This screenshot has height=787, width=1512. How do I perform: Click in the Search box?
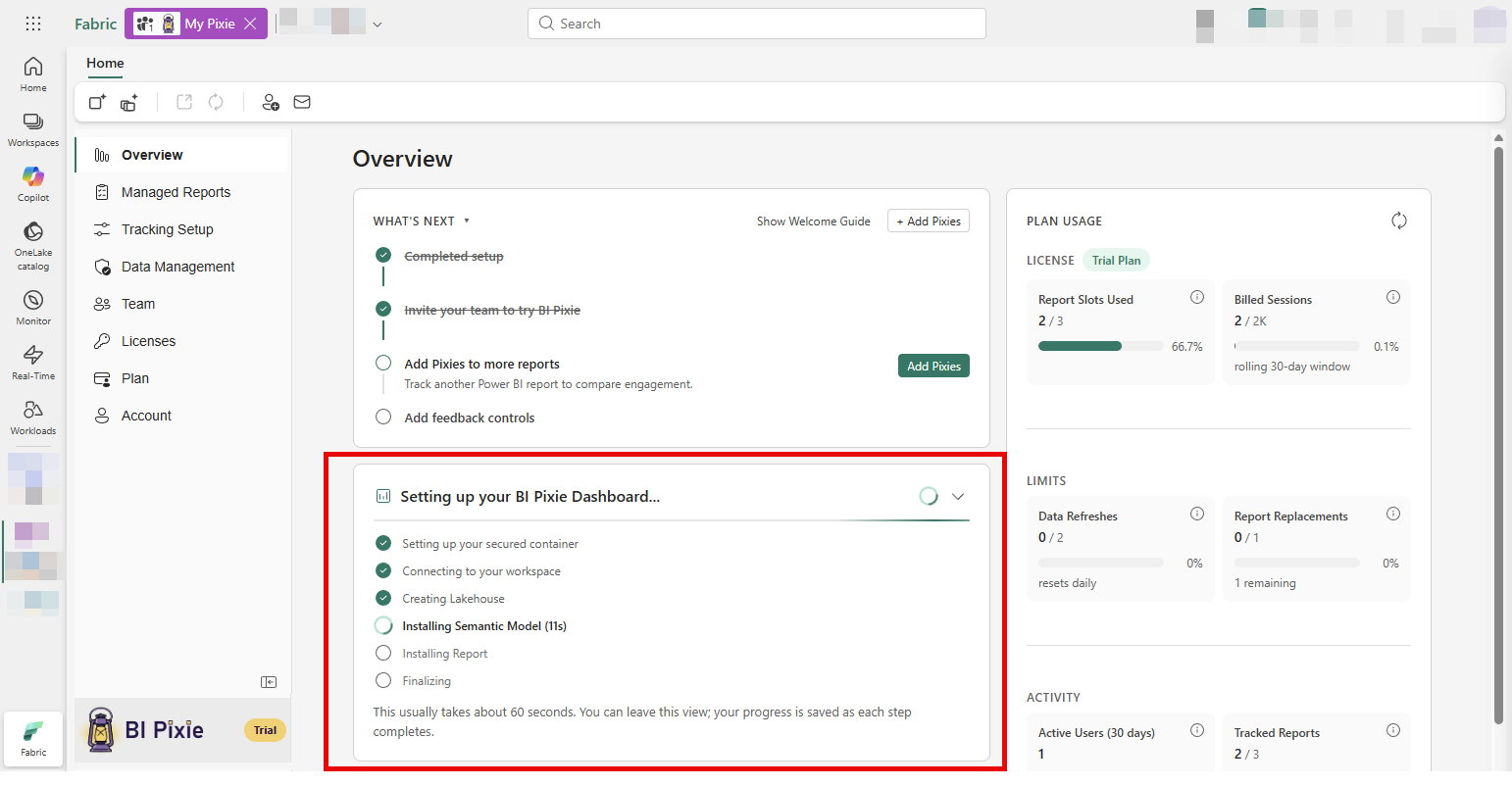[x=756, y=24]
